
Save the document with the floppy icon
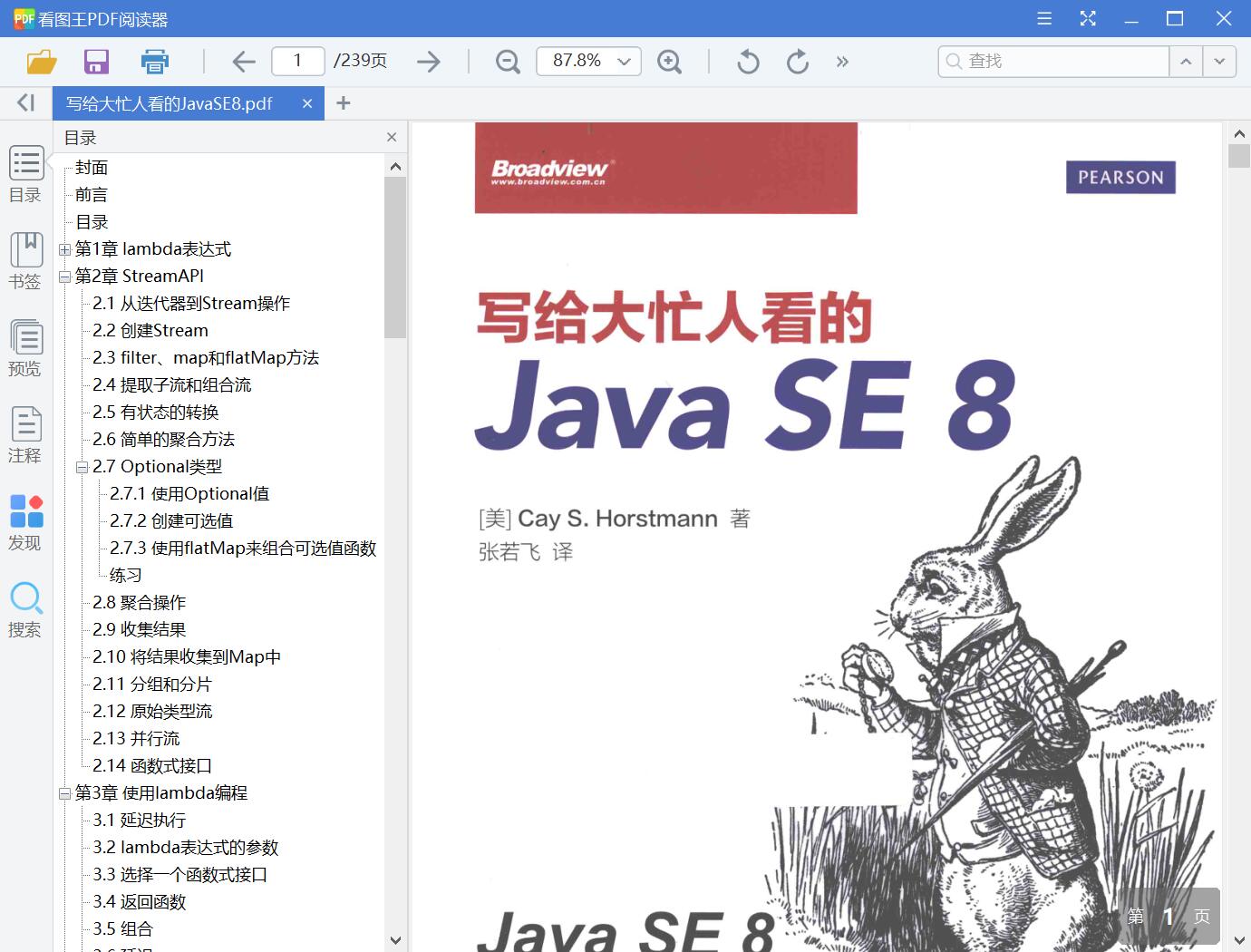point(96,62)
